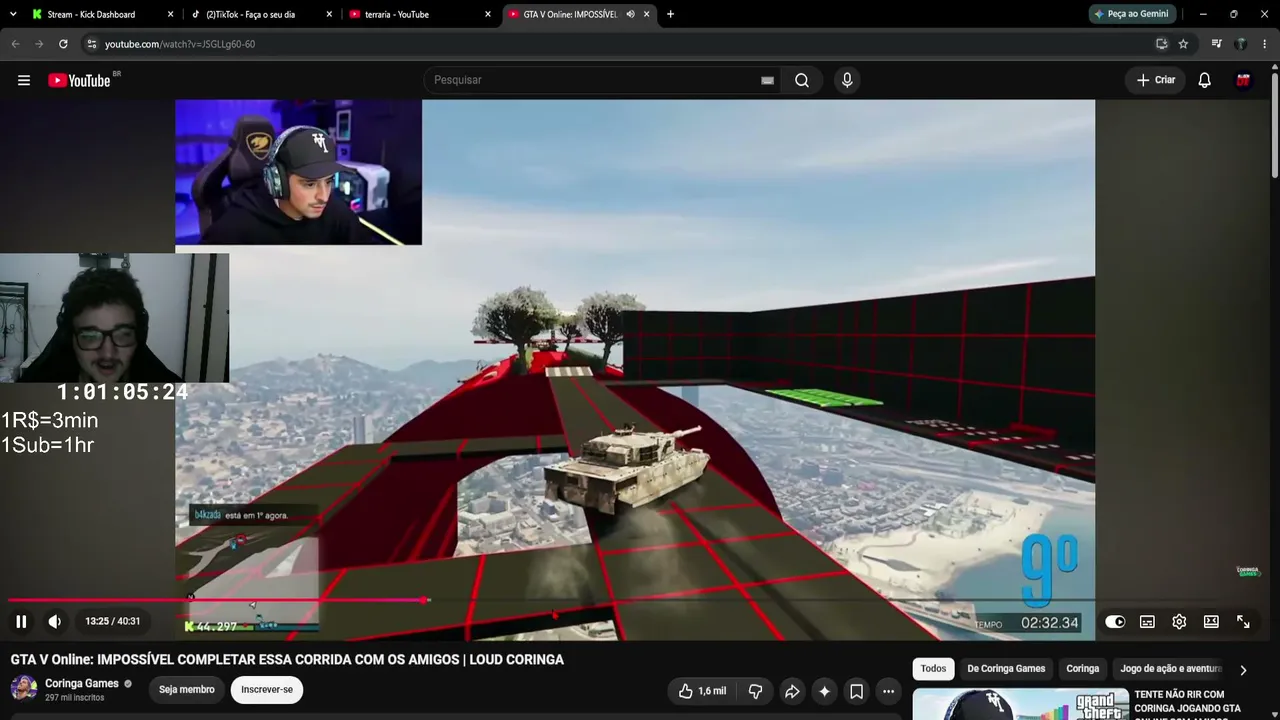Bookmark this page with the star

coord(1183,44)
